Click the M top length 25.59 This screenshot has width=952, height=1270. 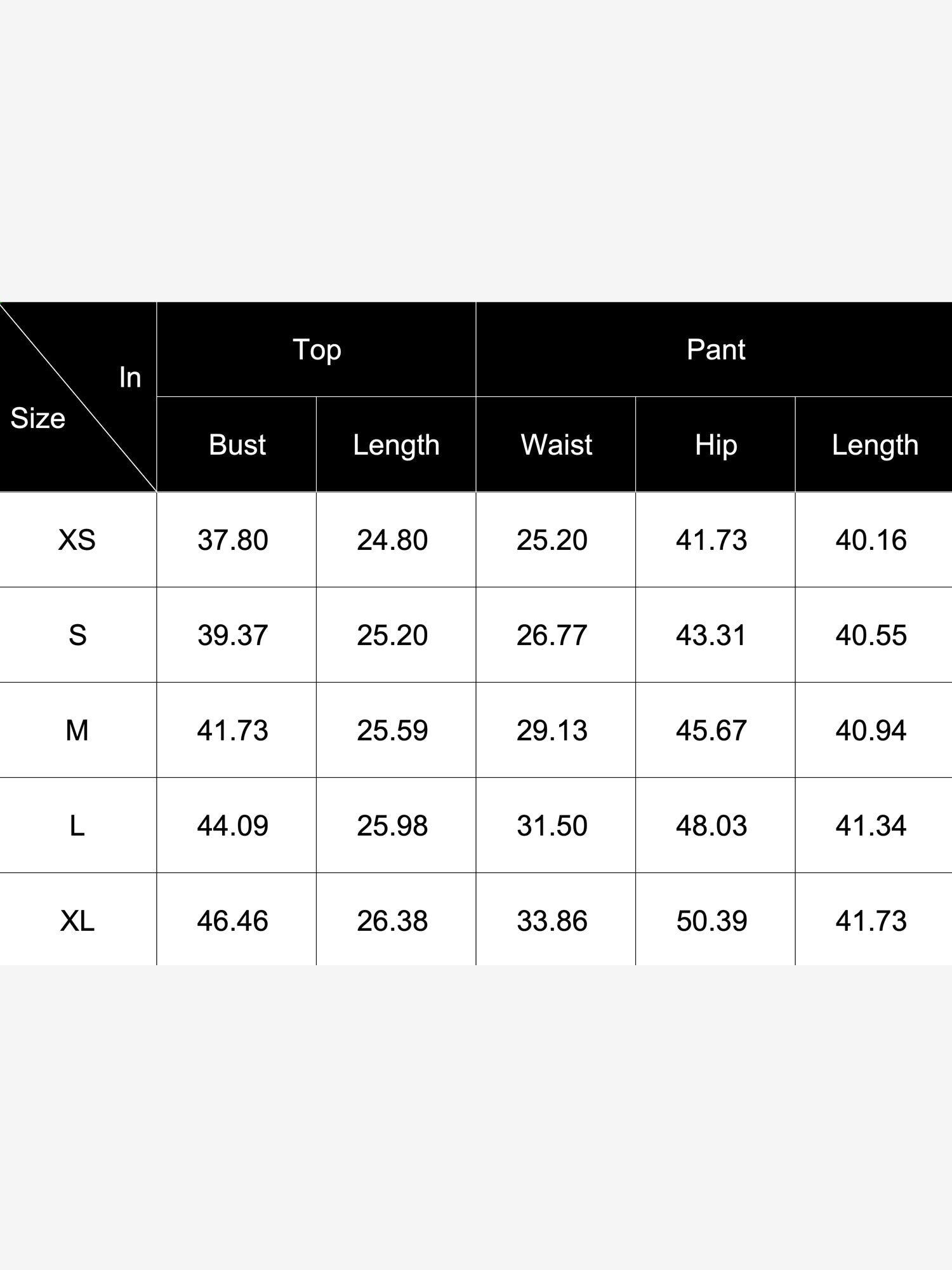click(x=392, y=730)
